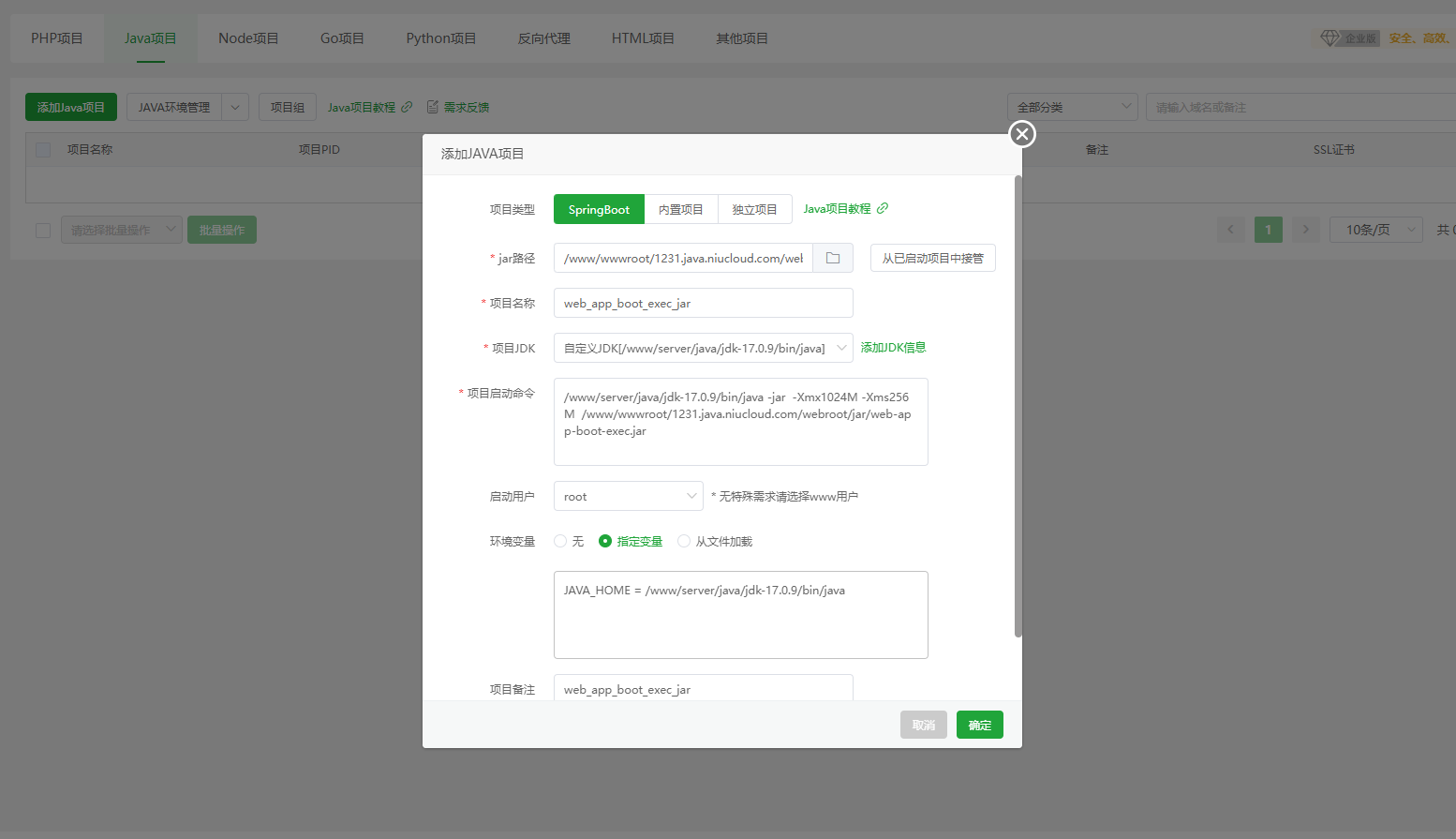Switch to the 内置项目 project type

[680, 209]
